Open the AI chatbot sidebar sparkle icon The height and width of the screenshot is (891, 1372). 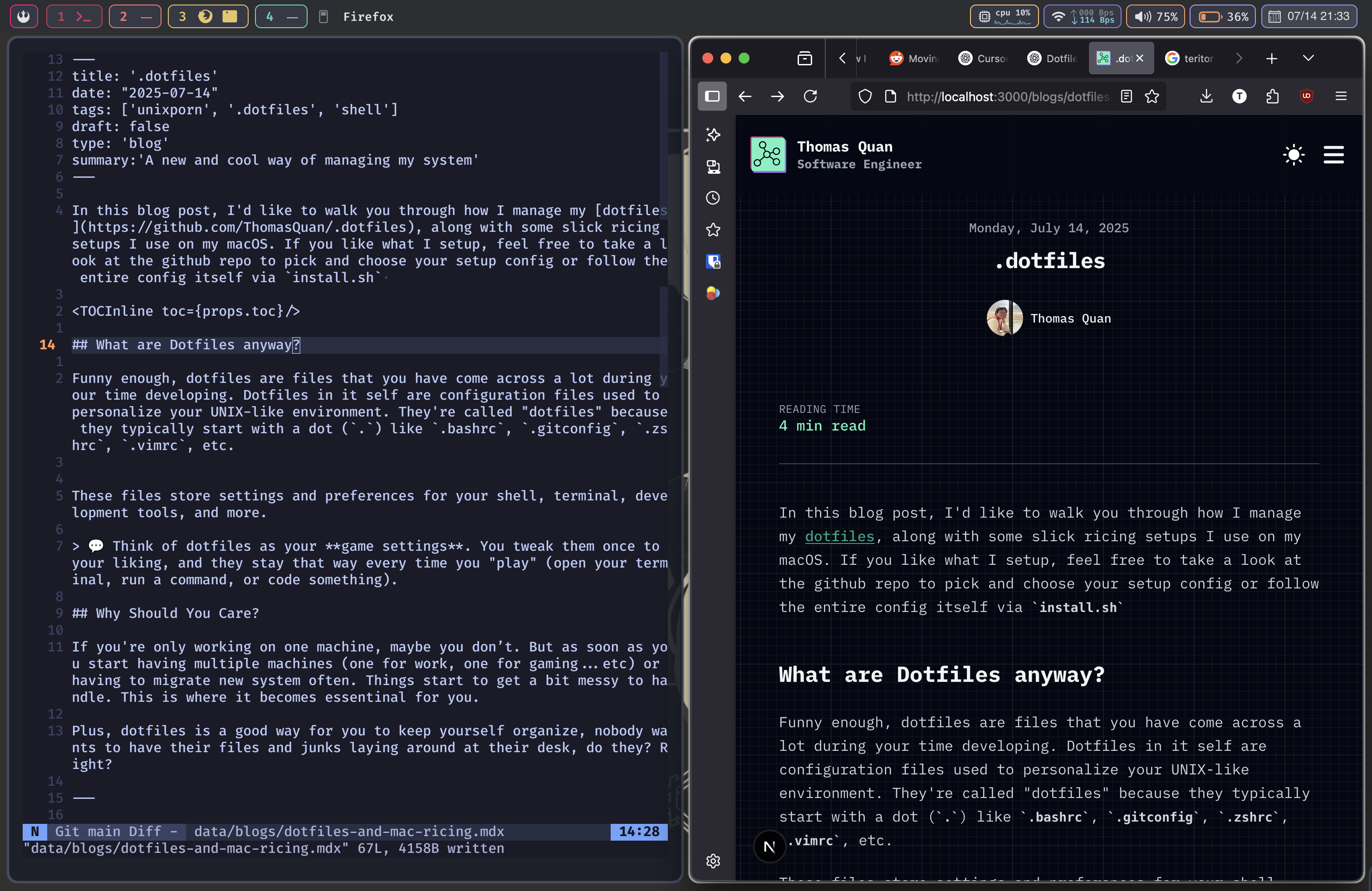[713, 135]
